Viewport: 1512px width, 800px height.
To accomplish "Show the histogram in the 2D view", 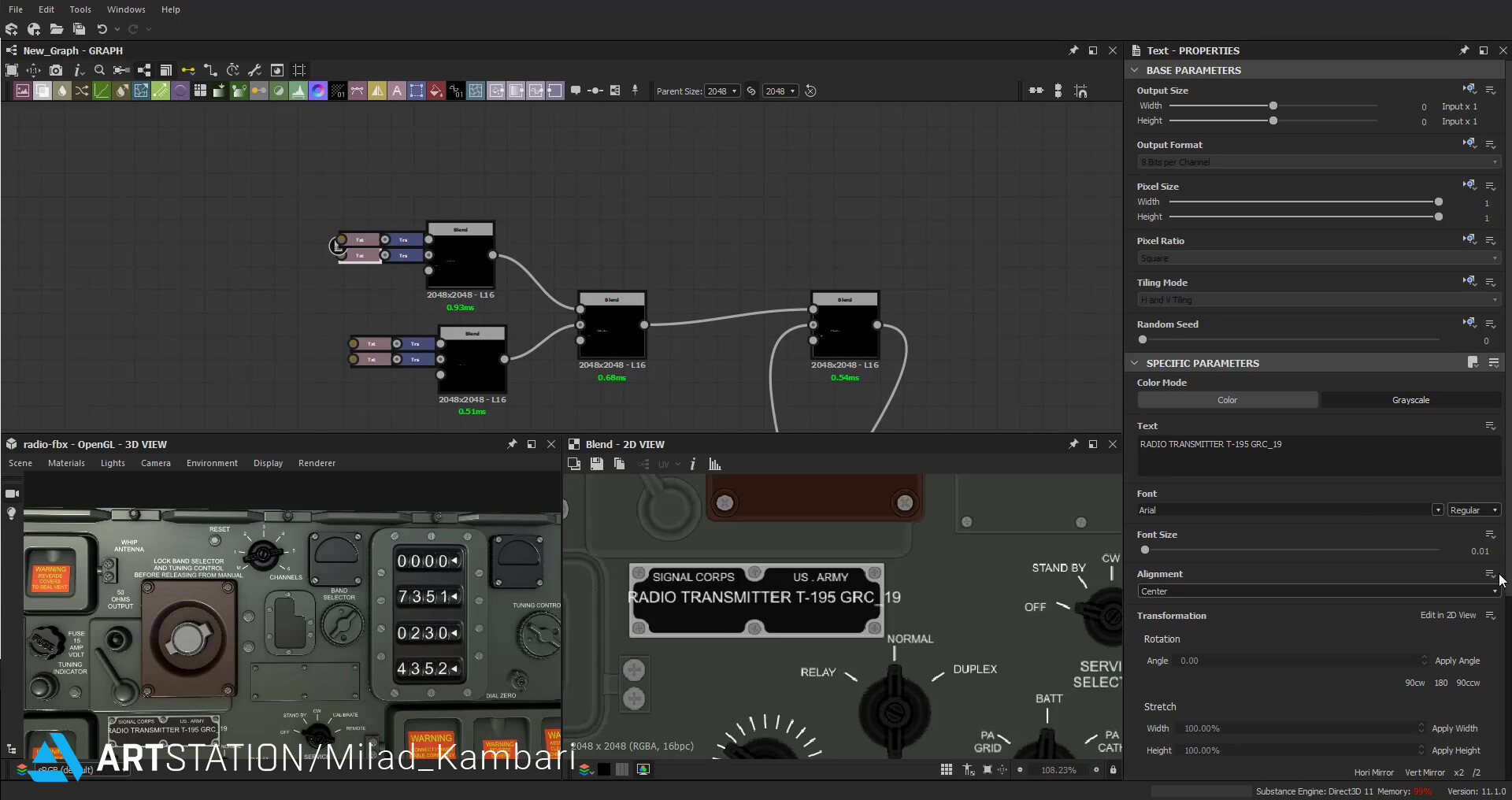I will tap(715, 464).
